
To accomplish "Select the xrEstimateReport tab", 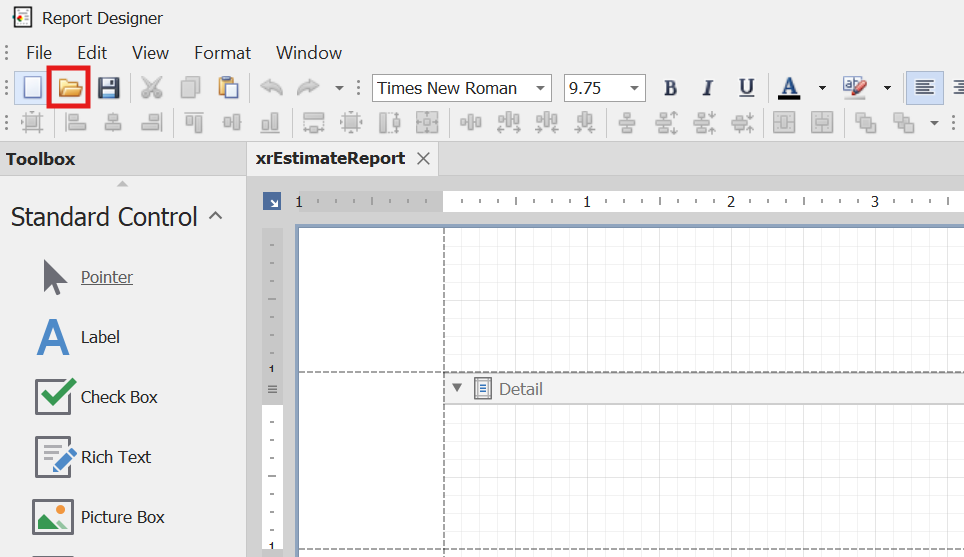I will pyautogui.click(x=330, y=159).
